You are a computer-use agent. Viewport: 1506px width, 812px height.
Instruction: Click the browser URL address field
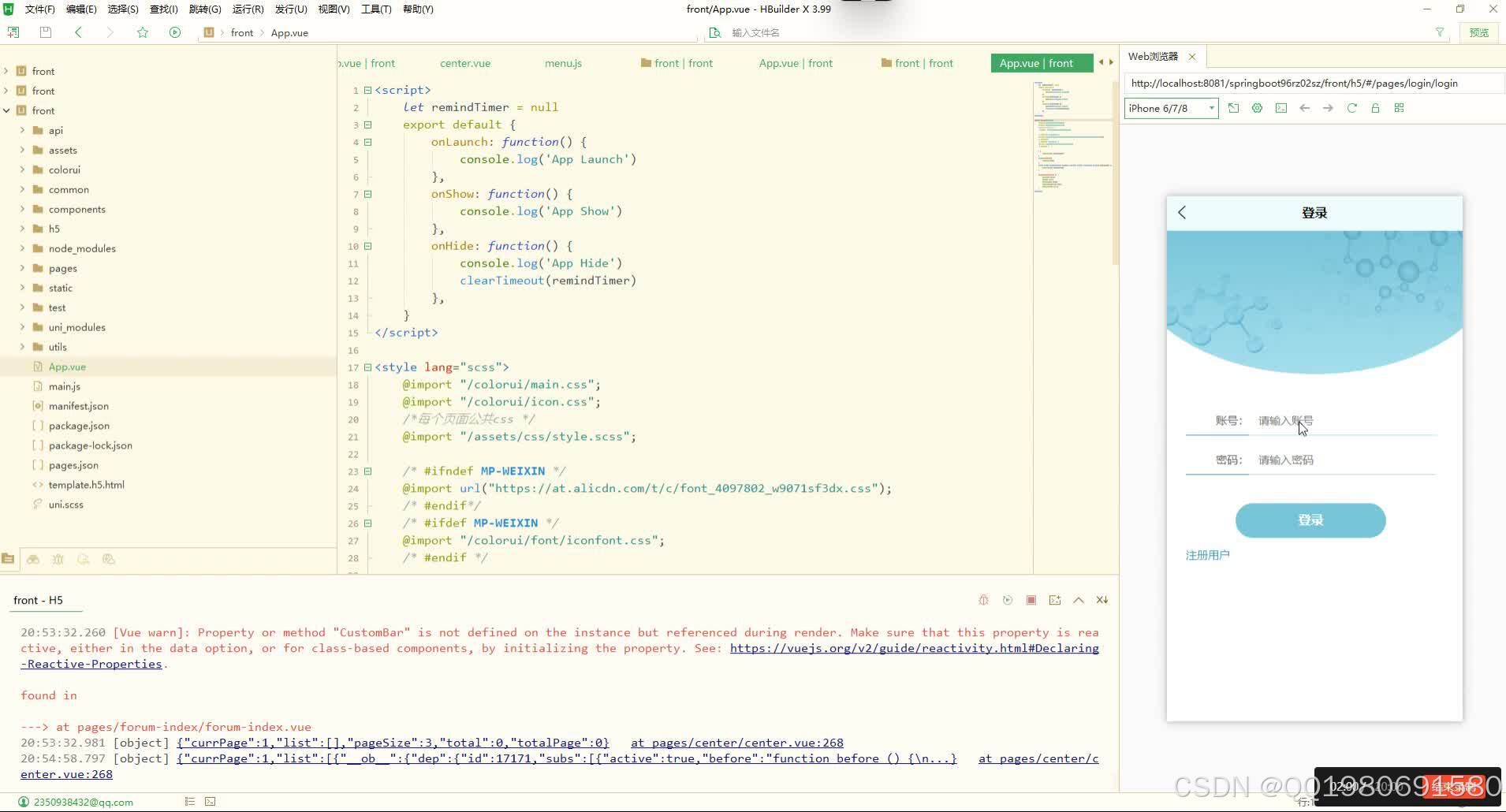1314,83
